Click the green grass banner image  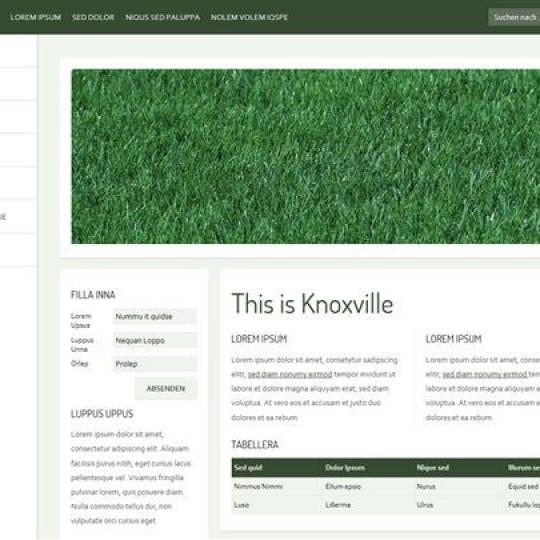click(x=305, y=157)
